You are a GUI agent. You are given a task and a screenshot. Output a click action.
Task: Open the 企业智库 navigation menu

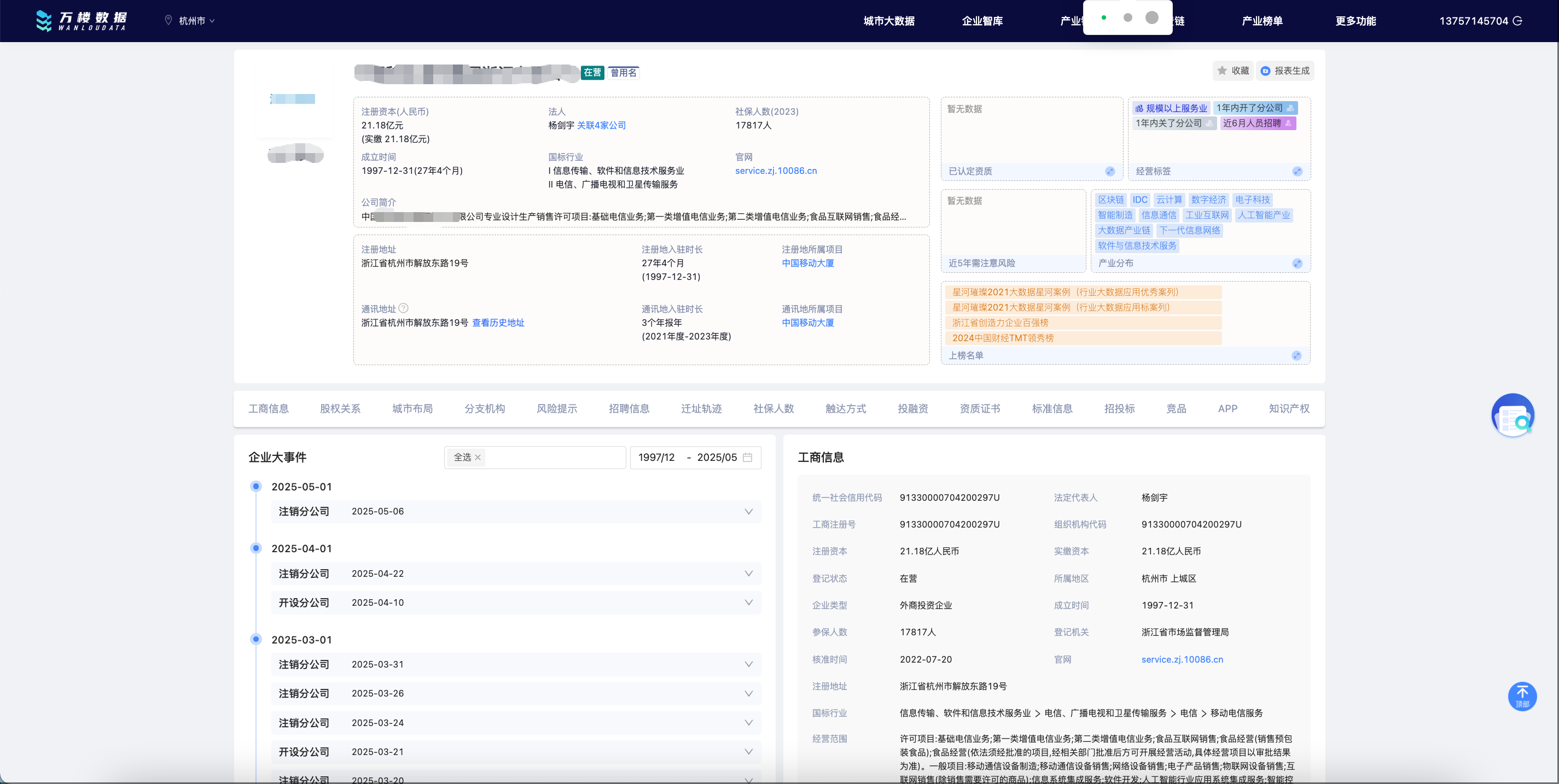[x=982, y=21]
